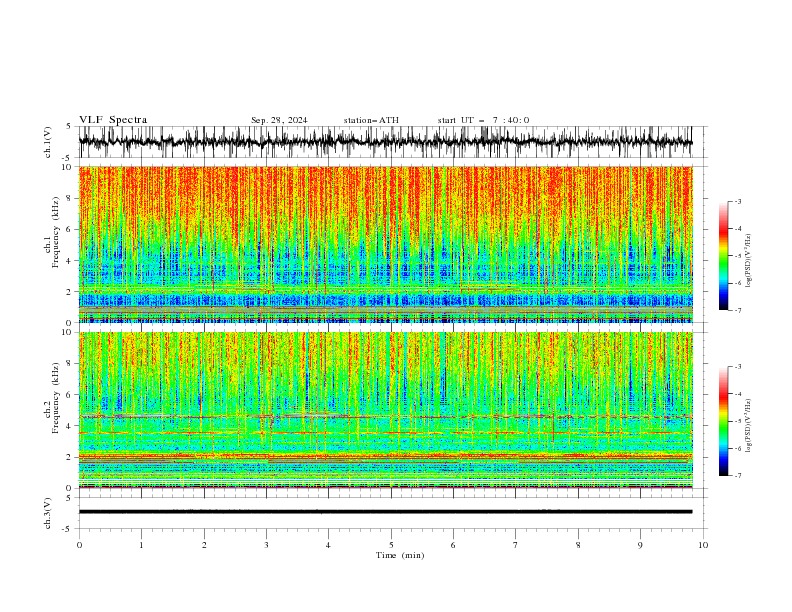Click the "ch.3(V)" waveform axis label
The height and width of the screenshot is (612, 792).
pos(48,513)
